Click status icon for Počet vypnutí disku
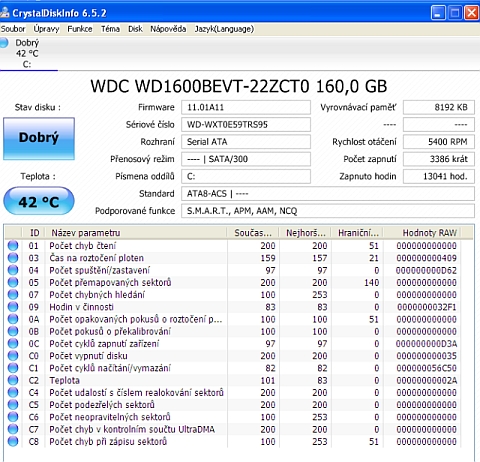This screenshot has height=462, width=480. coord(13,356)
